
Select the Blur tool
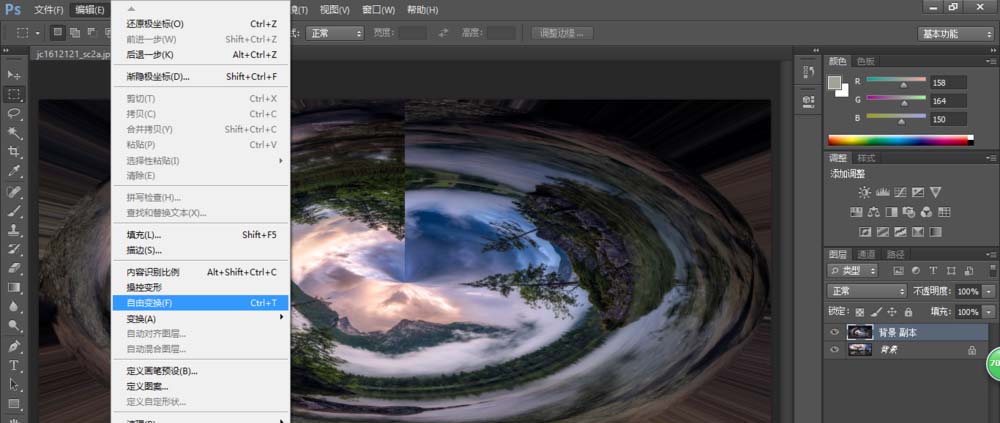[x=14, y=306]
